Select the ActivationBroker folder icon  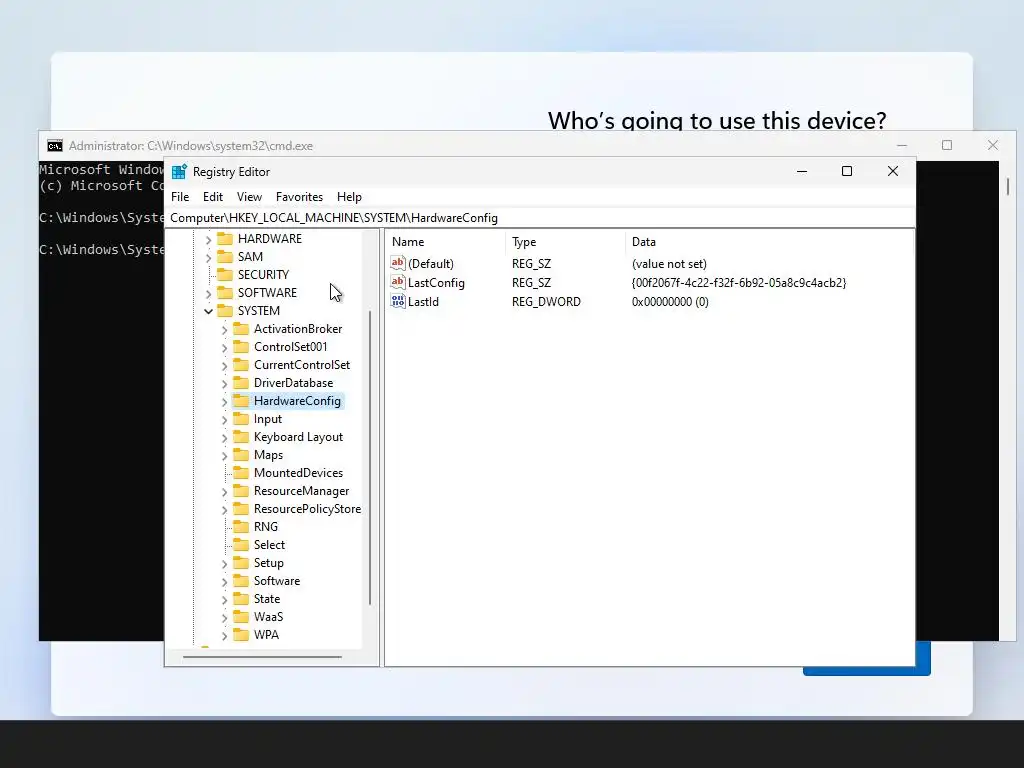[241, 328]
